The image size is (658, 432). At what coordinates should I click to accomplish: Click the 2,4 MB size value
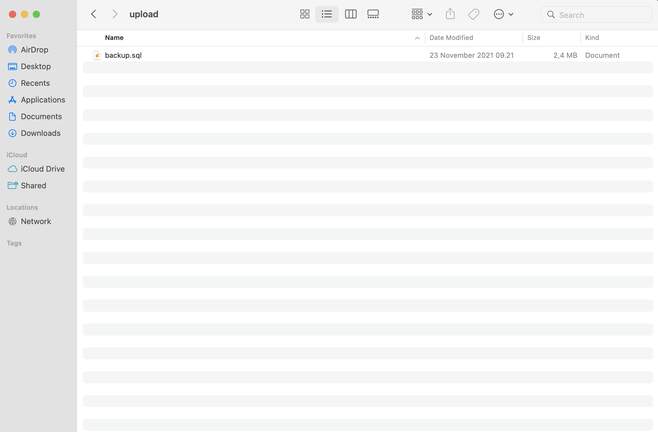[565, 55]
